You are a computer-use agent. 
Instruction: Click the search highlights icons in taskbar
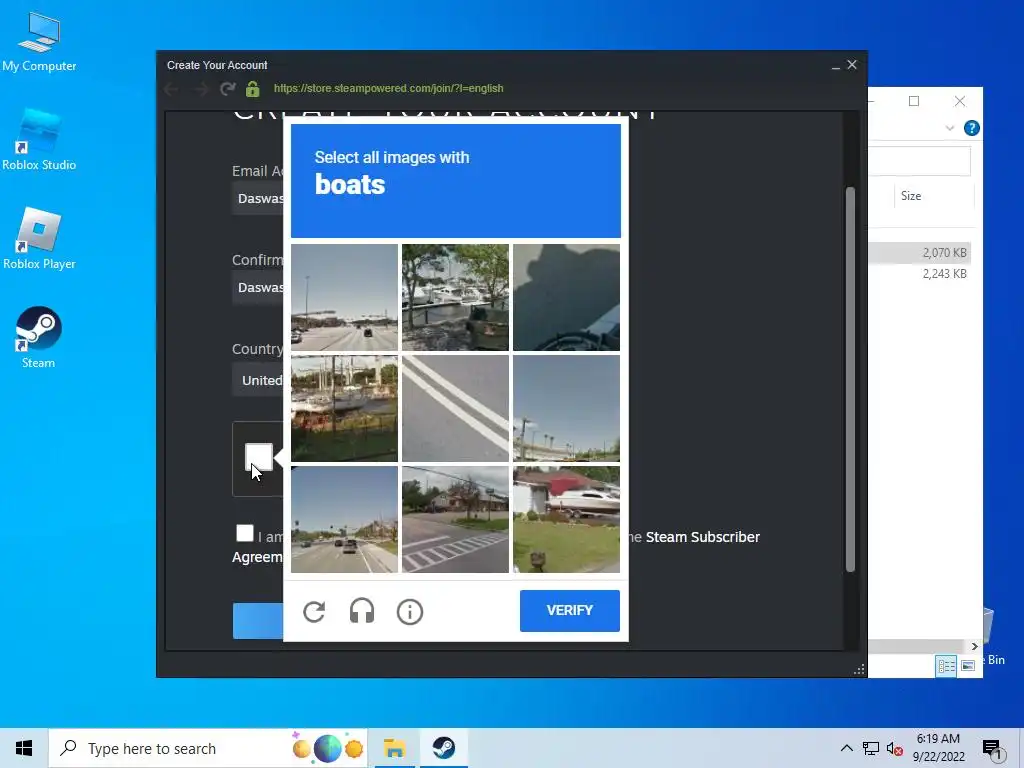[x=327, y=748]
